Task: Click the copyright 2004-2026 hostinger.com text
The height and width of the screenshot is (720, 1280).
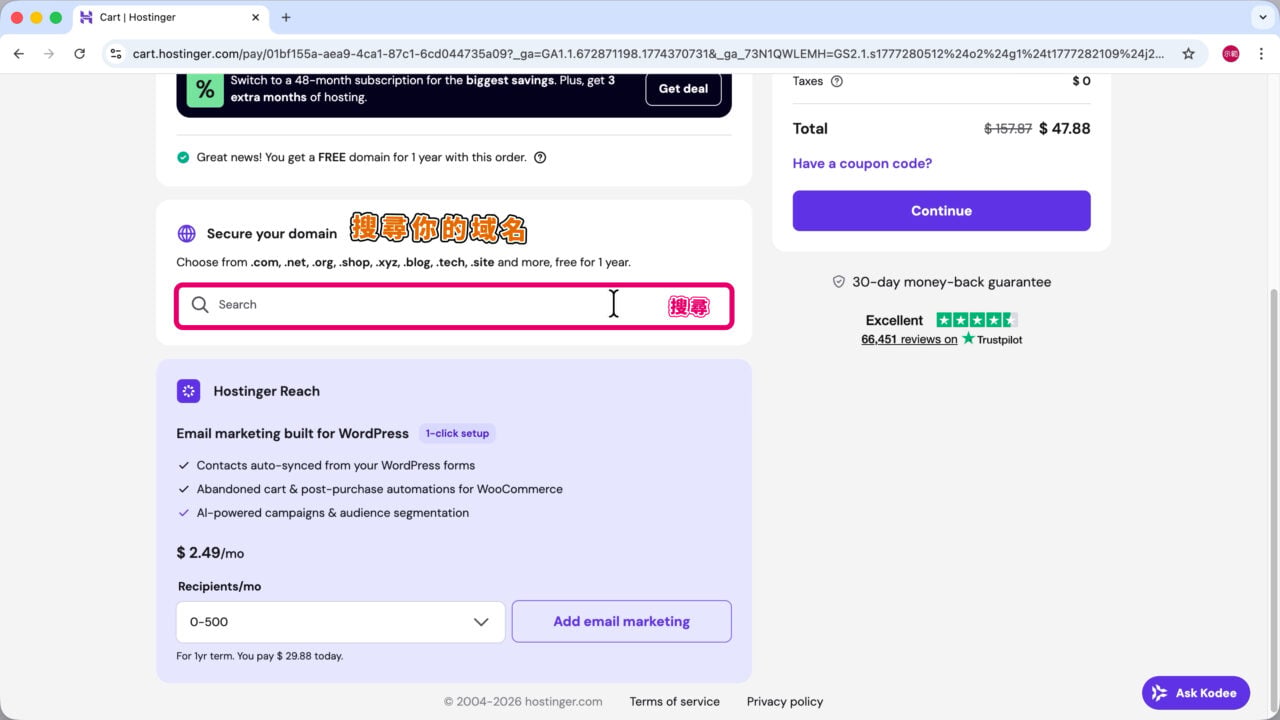Action: tap(523, 702)
